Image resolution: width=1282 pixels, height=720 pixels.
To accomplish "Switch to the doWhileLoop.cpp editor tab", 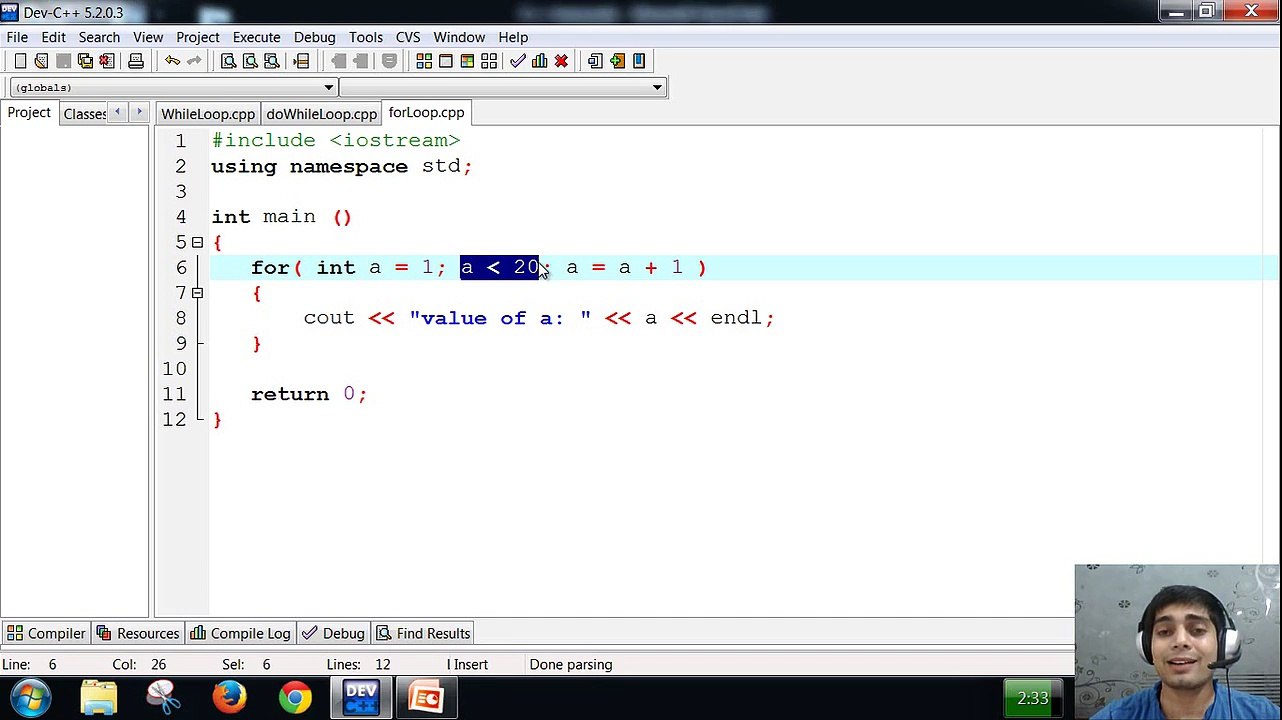I will pyautogui.click(x=321, y=114).
